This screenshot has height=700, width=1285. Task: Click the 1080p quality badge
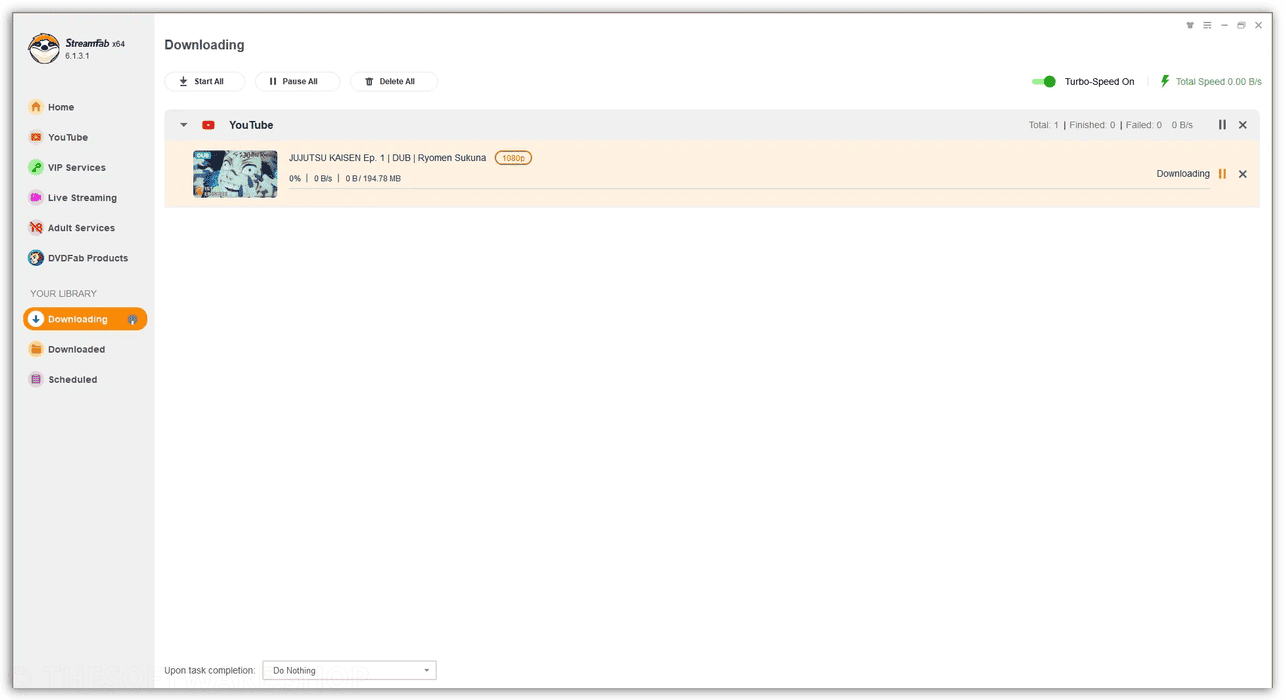(x=513, y=158)
